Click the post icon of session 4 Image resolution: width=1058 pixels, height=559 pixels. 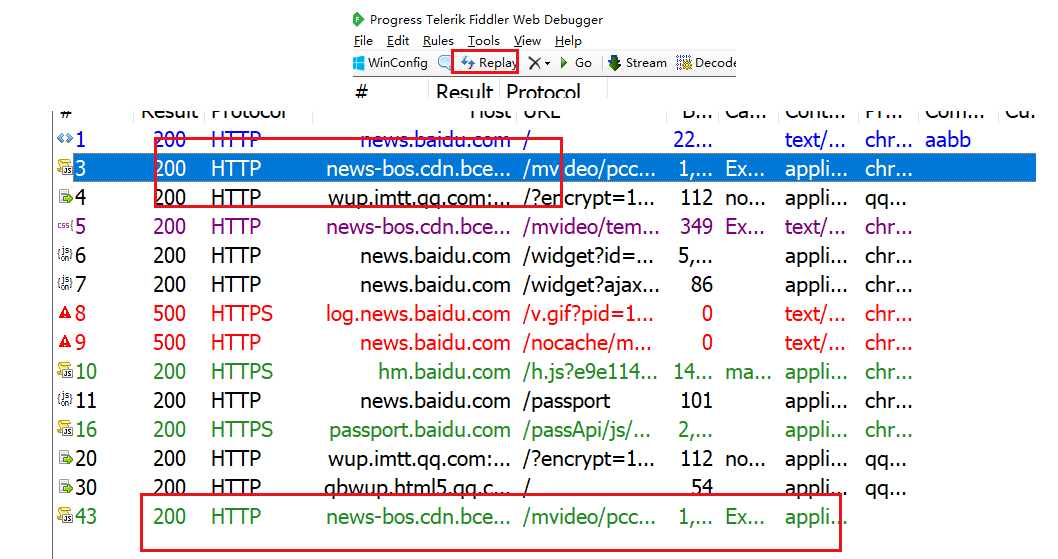[x=65, y=197]
